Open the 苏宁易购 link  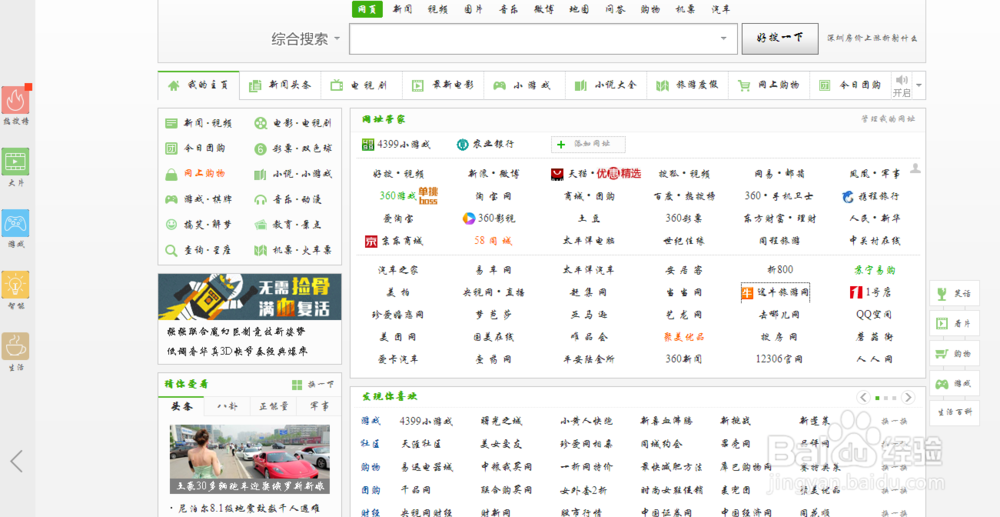(874, 270)
